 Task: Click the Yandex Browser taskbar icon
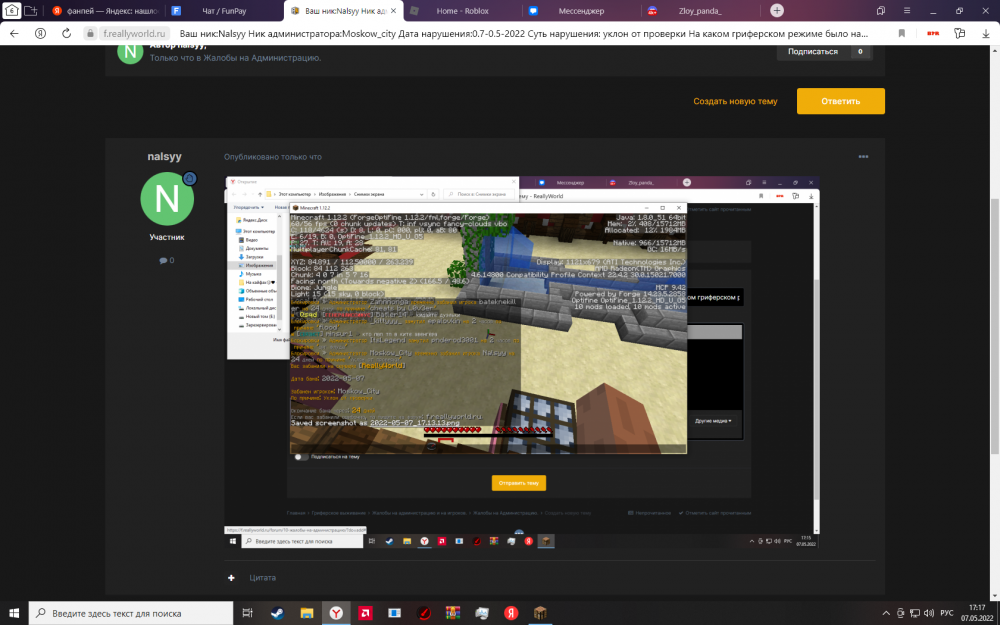pyautogui.click(x=336, y=613)
